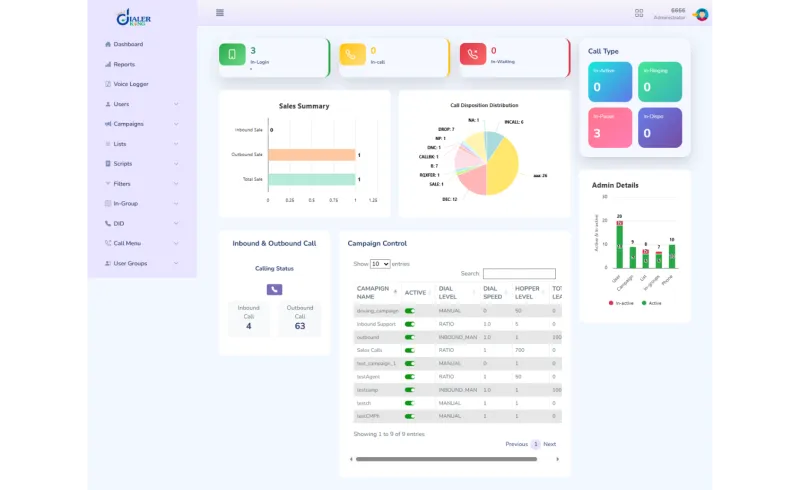Image resolution: width=800 pixels, height=490 pixels.
Task: Click the scrollbar right arrow under table
Action: [558, 459]
